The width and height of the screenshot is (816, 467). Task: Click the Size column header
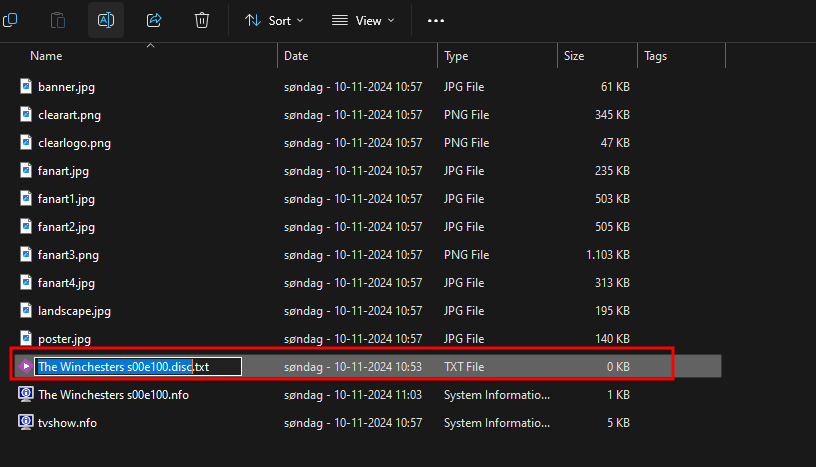point(574,56)
